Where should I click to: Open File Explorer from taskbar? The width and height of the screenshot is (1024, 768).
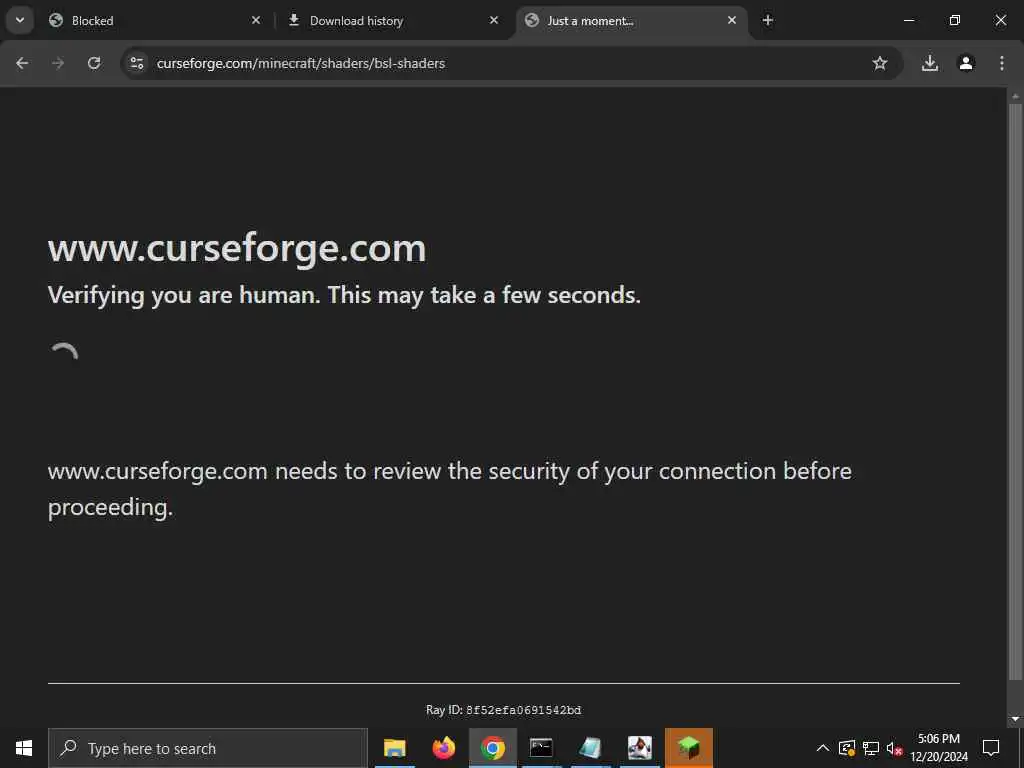[x=394, y=748]
